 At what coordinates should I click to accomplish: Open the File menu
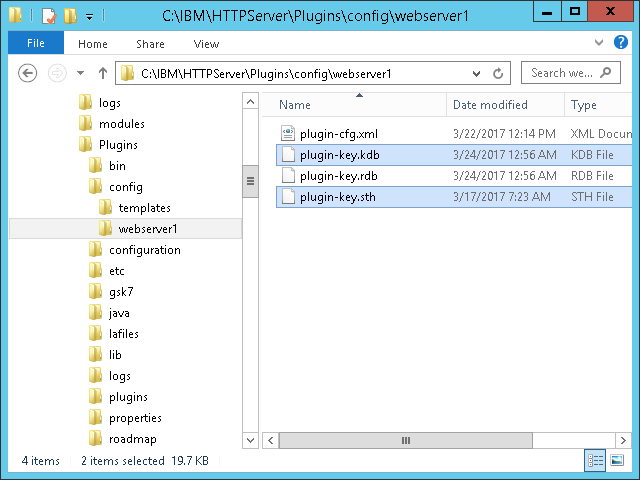pyautogui.click(x=35, y=43)
